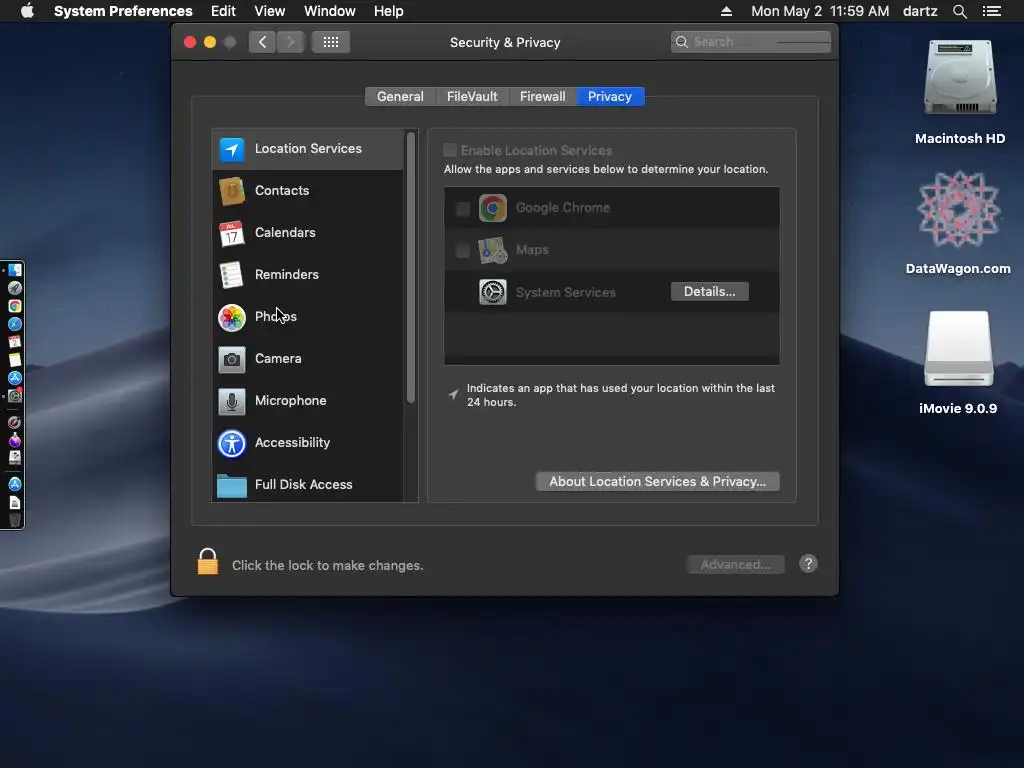Open the Window menu
The image size is (1024, 768).
coord(330,11)
